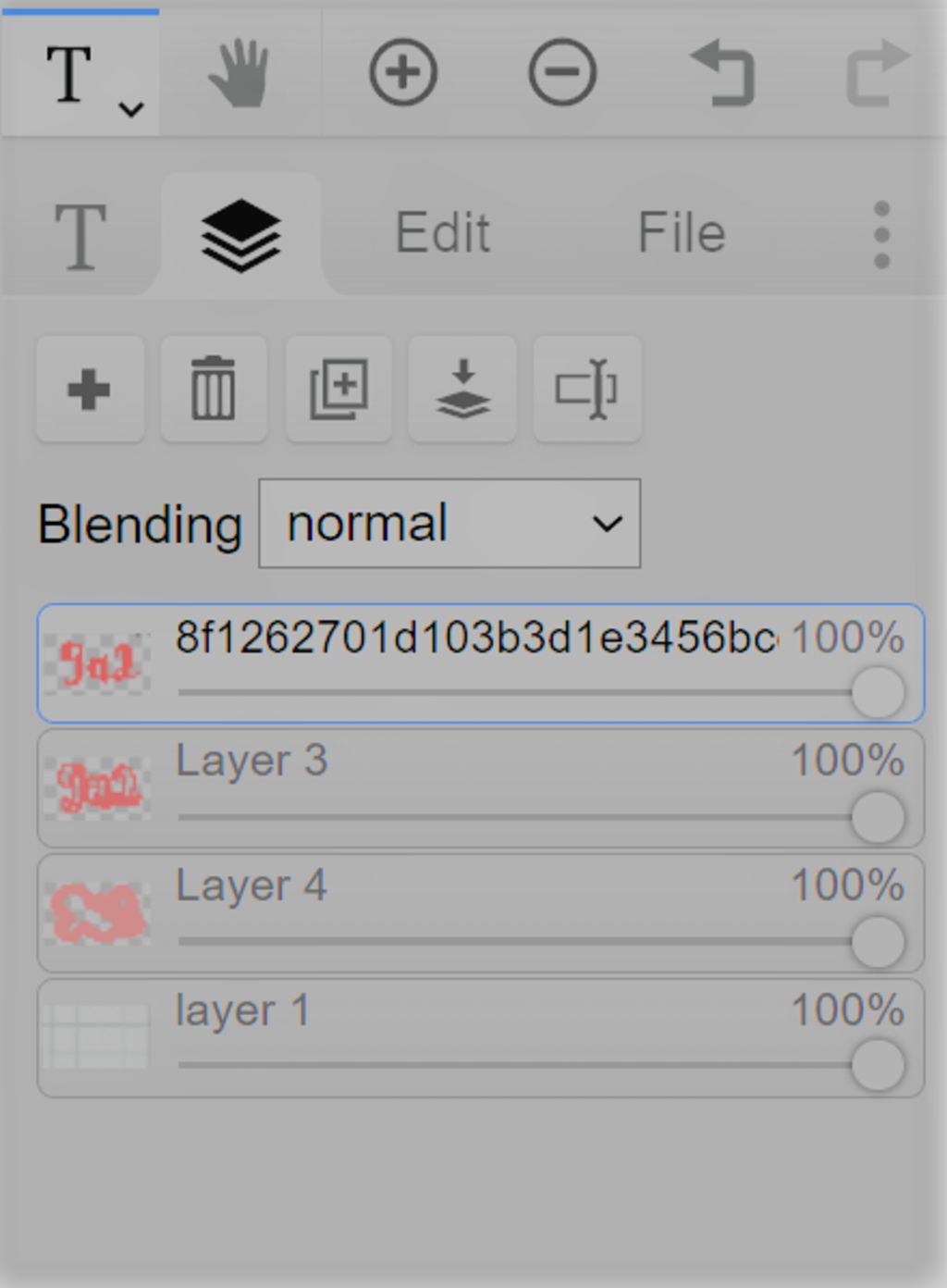Open the three-dot more options menu

881,235
